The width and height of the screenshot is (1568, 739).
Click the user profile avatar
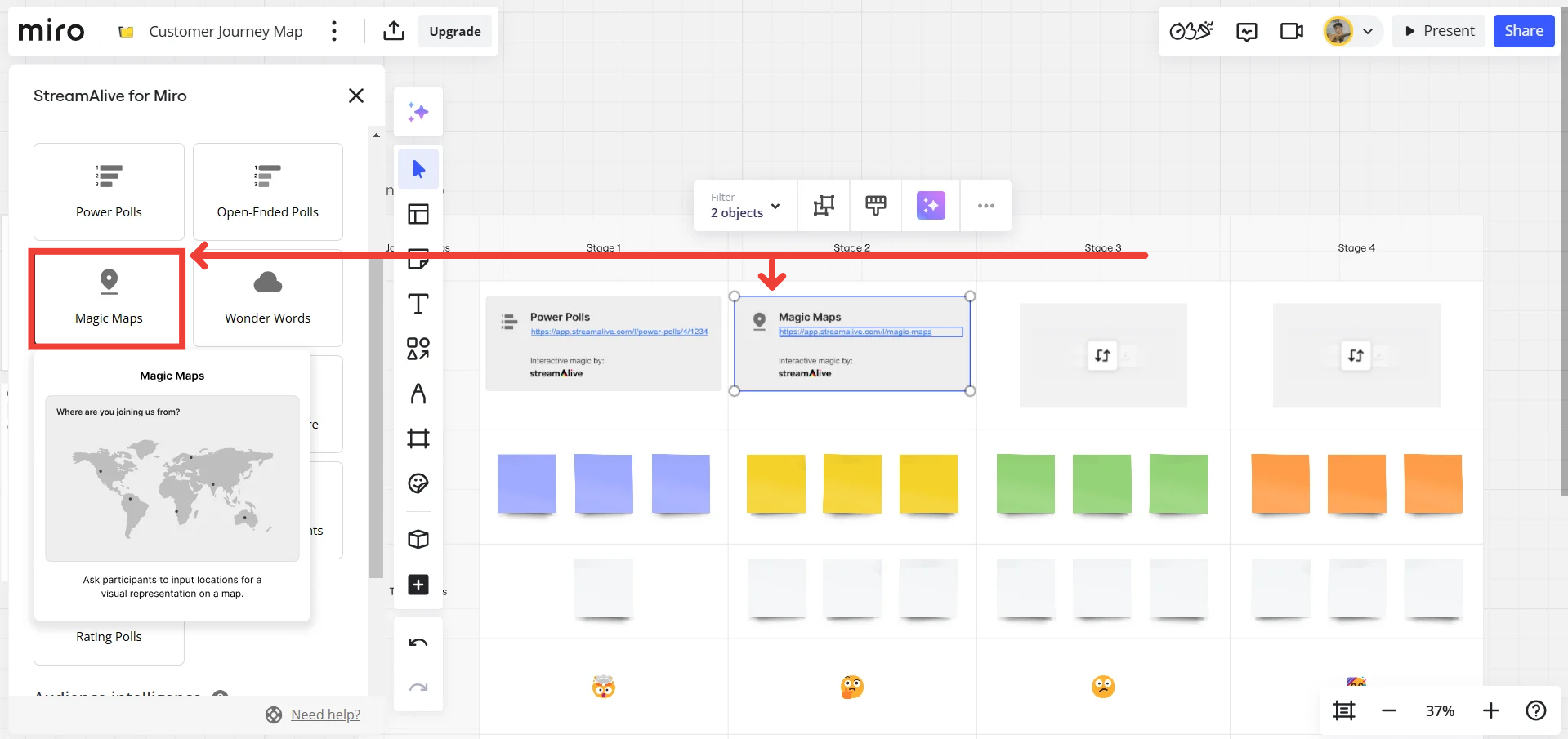coord(1338,31)
